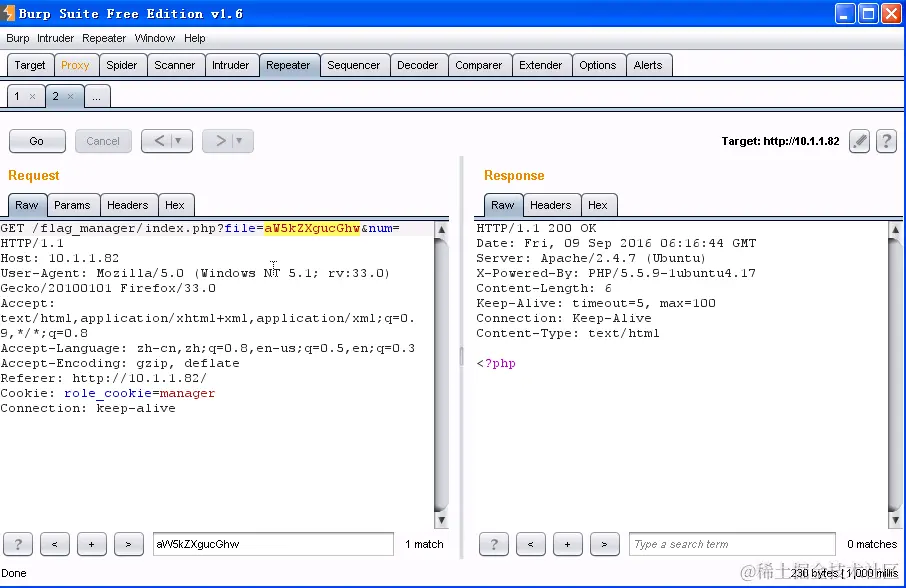Switch to the Target tab
The width and height of the screenshot is (906, 588).
tap(30, 65)
